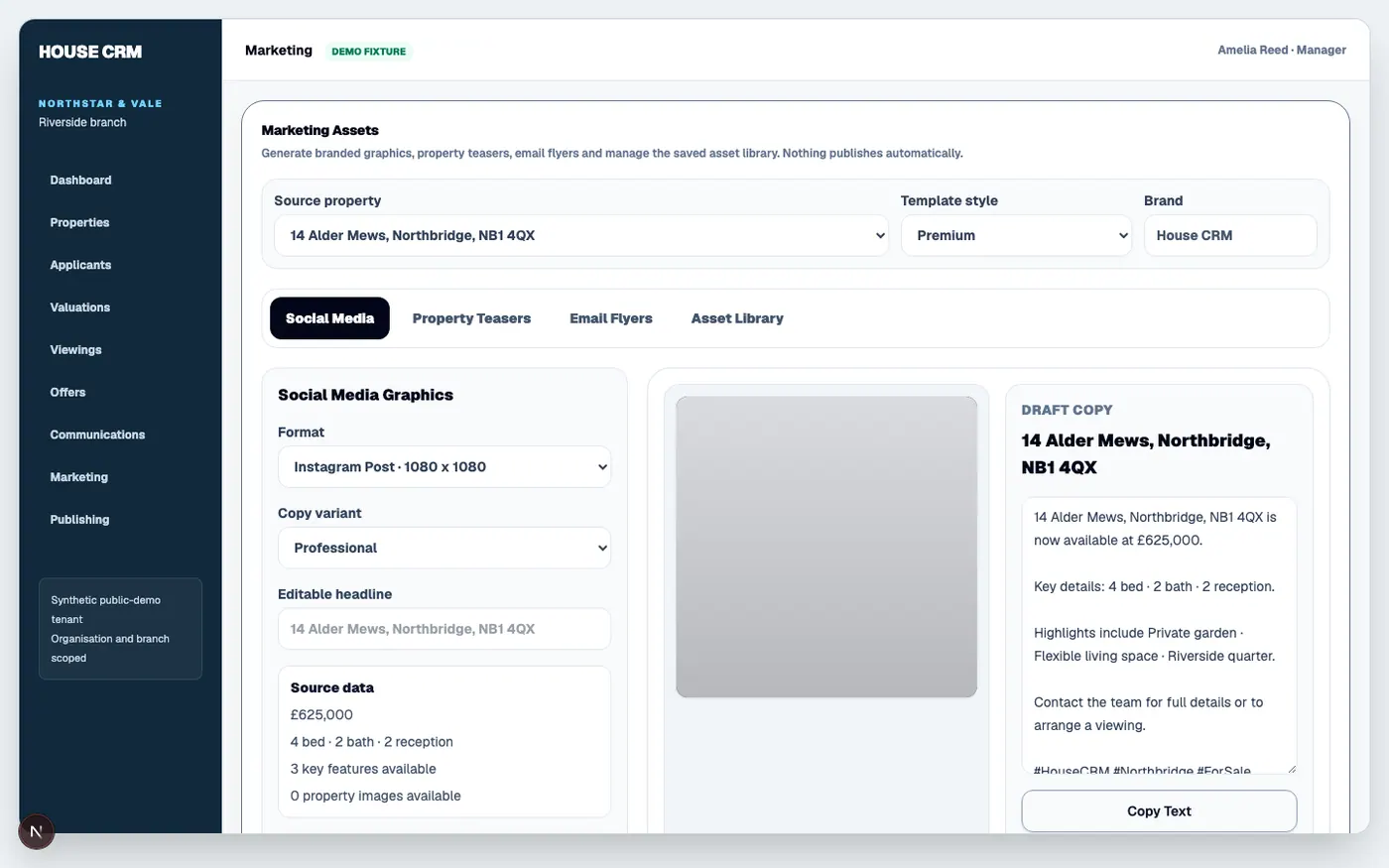1389x868 pixels.
Task: Click the DEMO FIXTURE badge
Action: coord(369,52)
